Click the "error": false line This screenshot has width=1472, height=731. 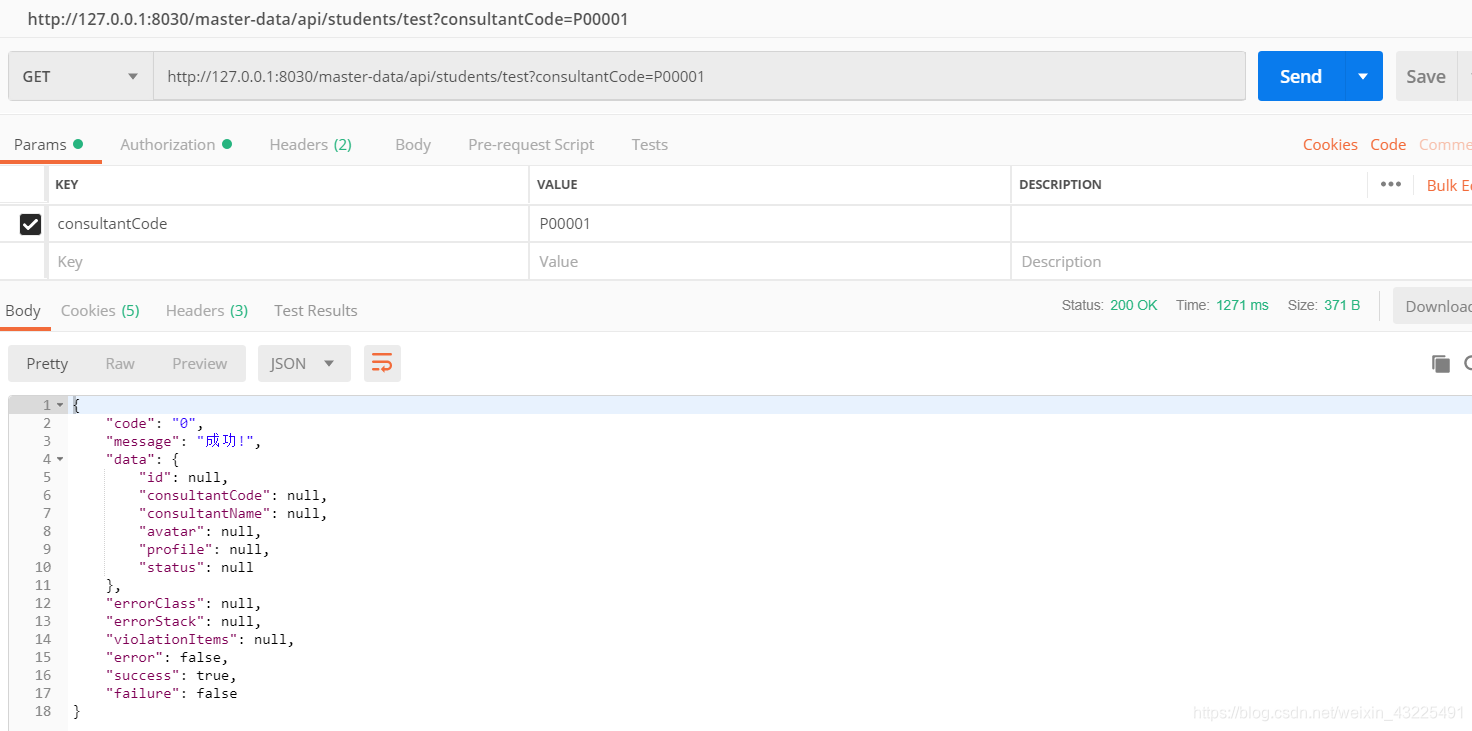(x=167, y=657)
